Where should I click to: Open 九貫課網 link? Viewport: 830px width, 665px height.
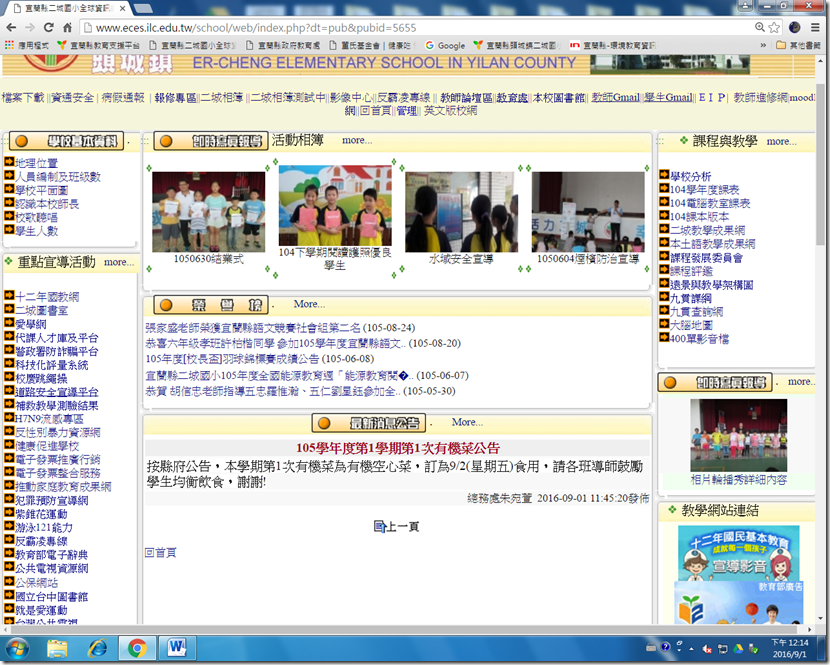pyautogui.click(x=691, y=298)
